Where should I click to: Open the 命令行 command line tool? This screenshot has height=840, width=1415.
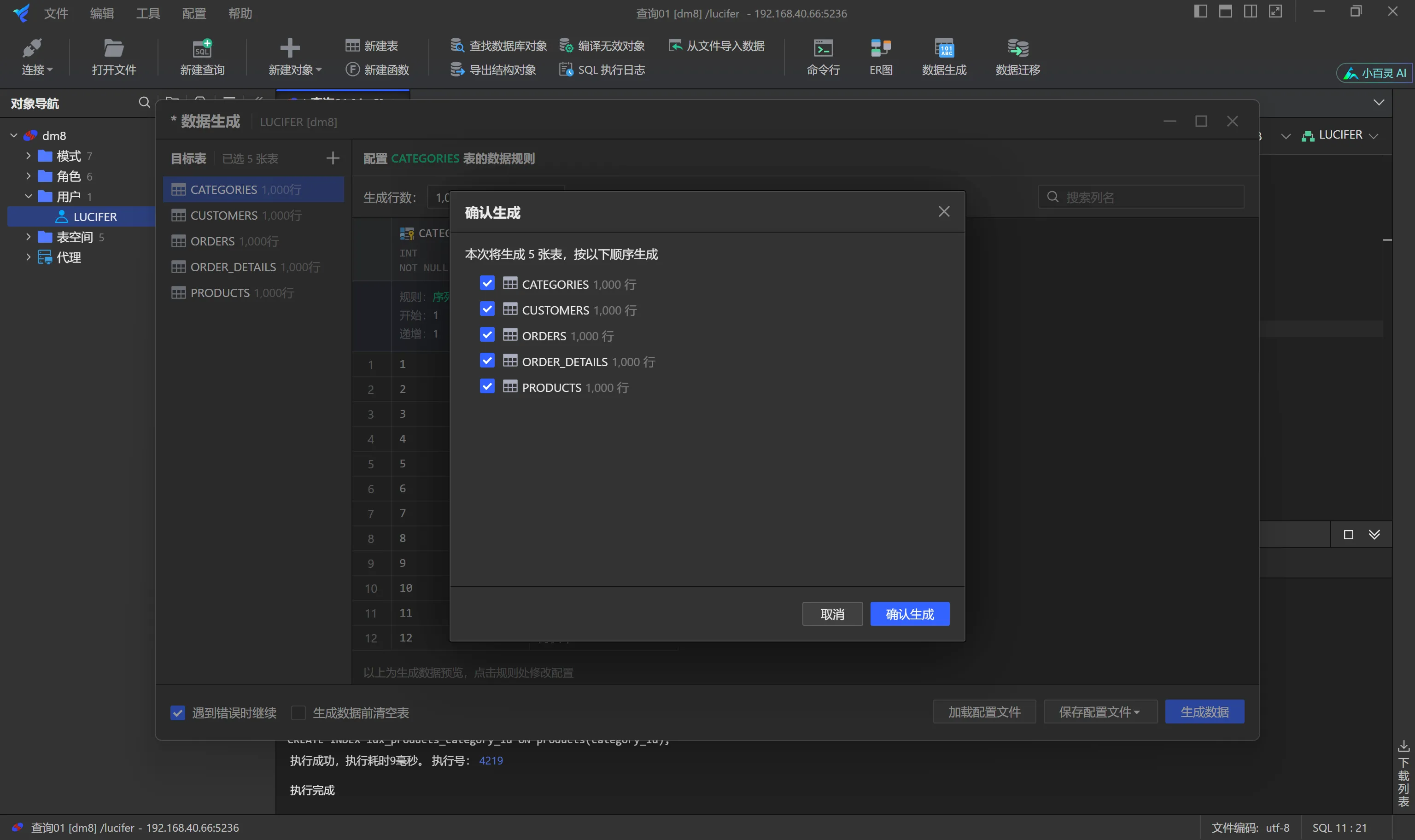(x=823, y=49)
